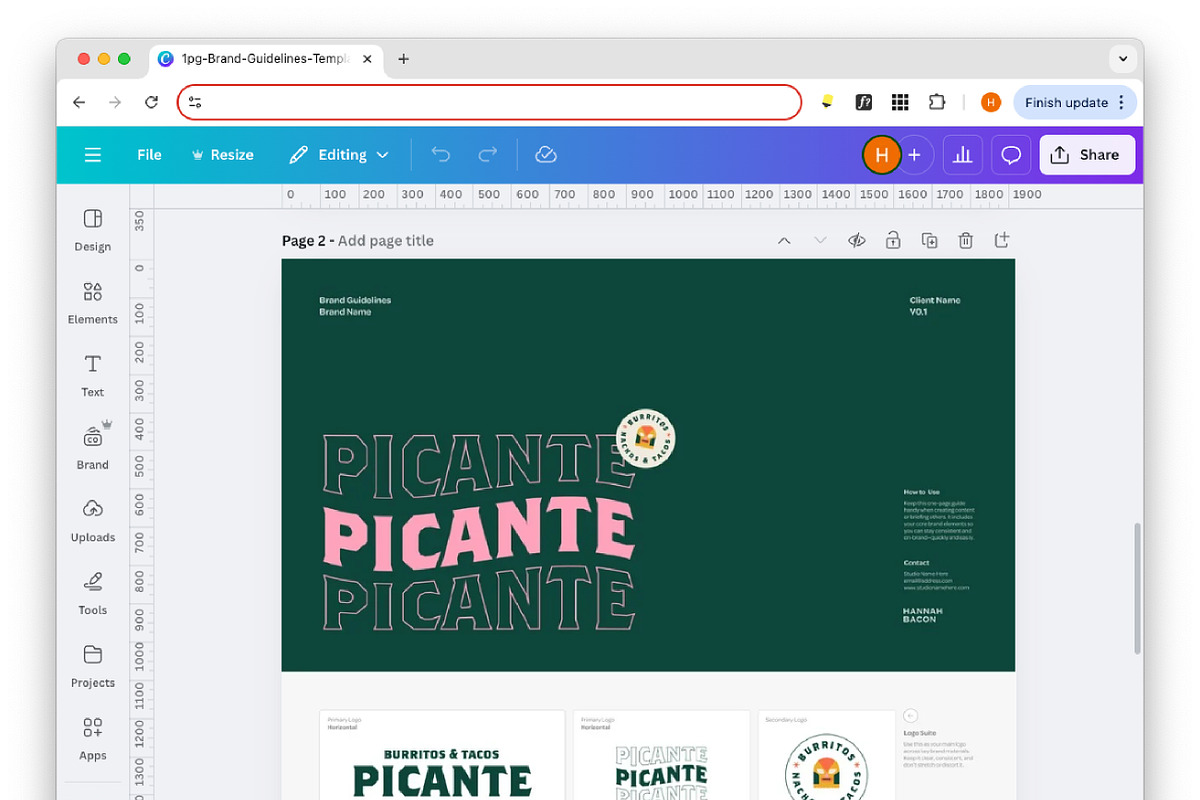Open the analytics bar chart icon
Viewport: 1200px width, 800px height.
(963, 155)
